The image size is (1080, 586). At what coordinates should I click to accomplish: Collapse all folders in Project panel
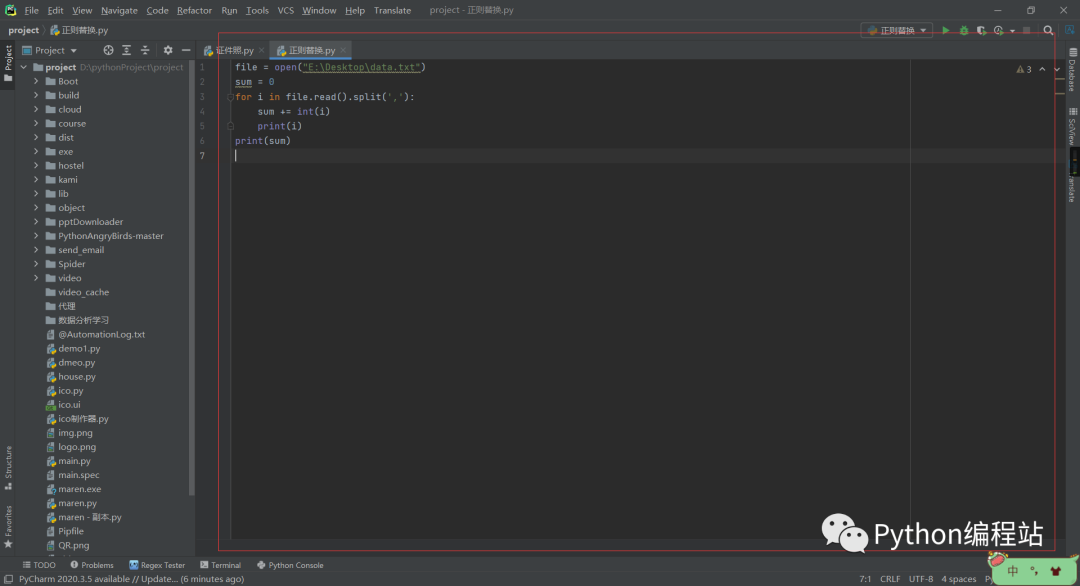click(x=145, y=50)
